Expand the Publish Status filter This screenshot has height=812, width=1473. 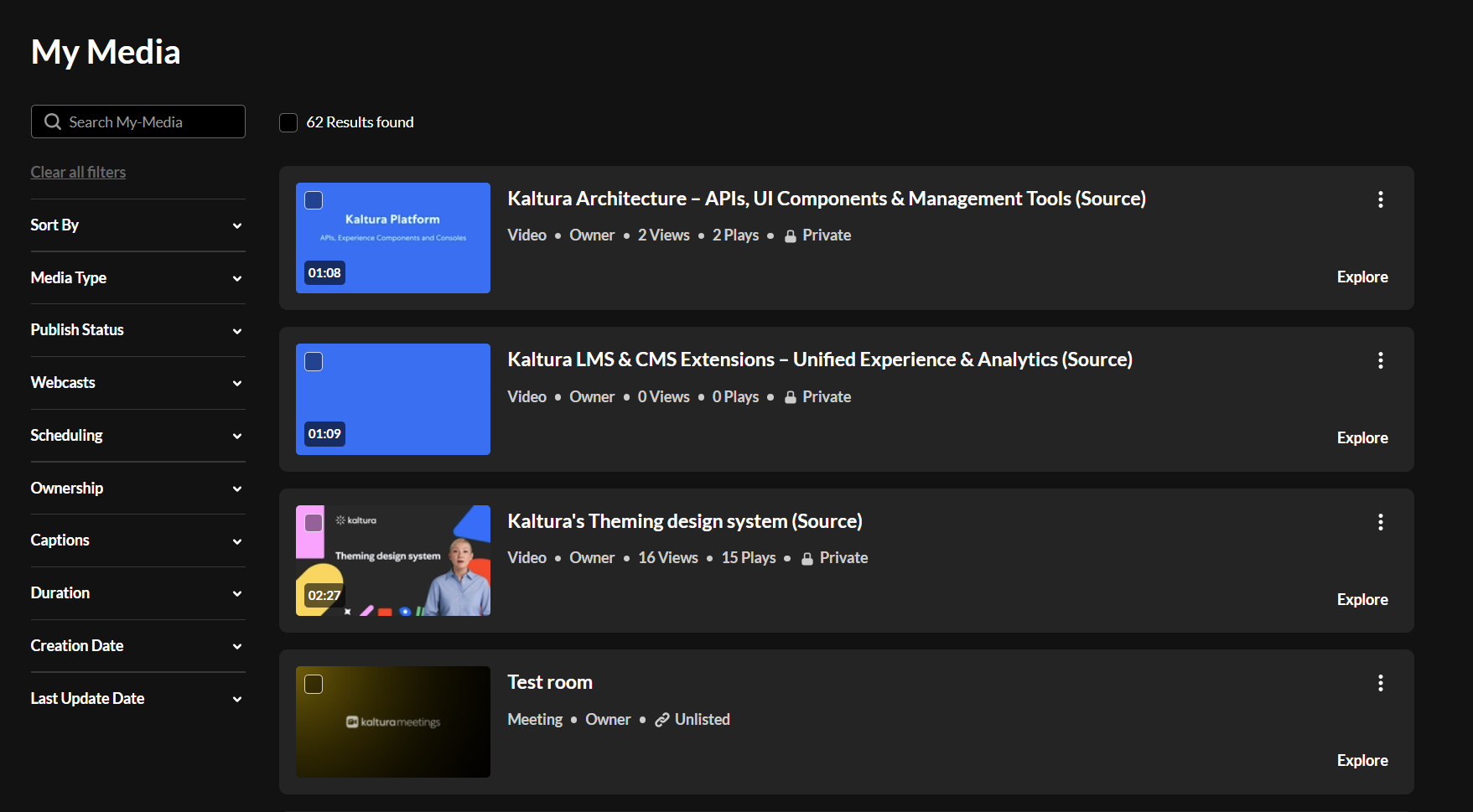[138, 330]
